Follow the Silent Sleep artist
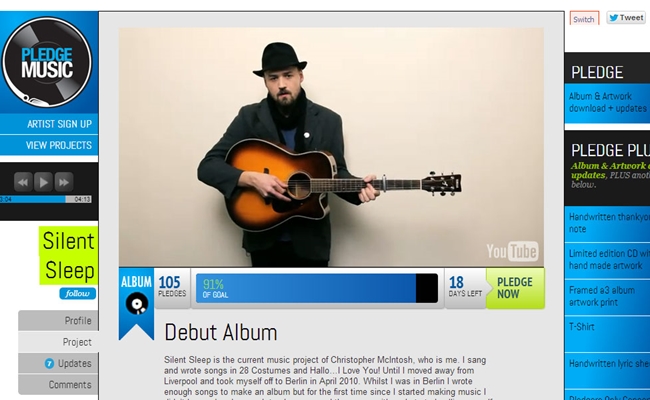The image size is (650, 400). click(78, 293)
